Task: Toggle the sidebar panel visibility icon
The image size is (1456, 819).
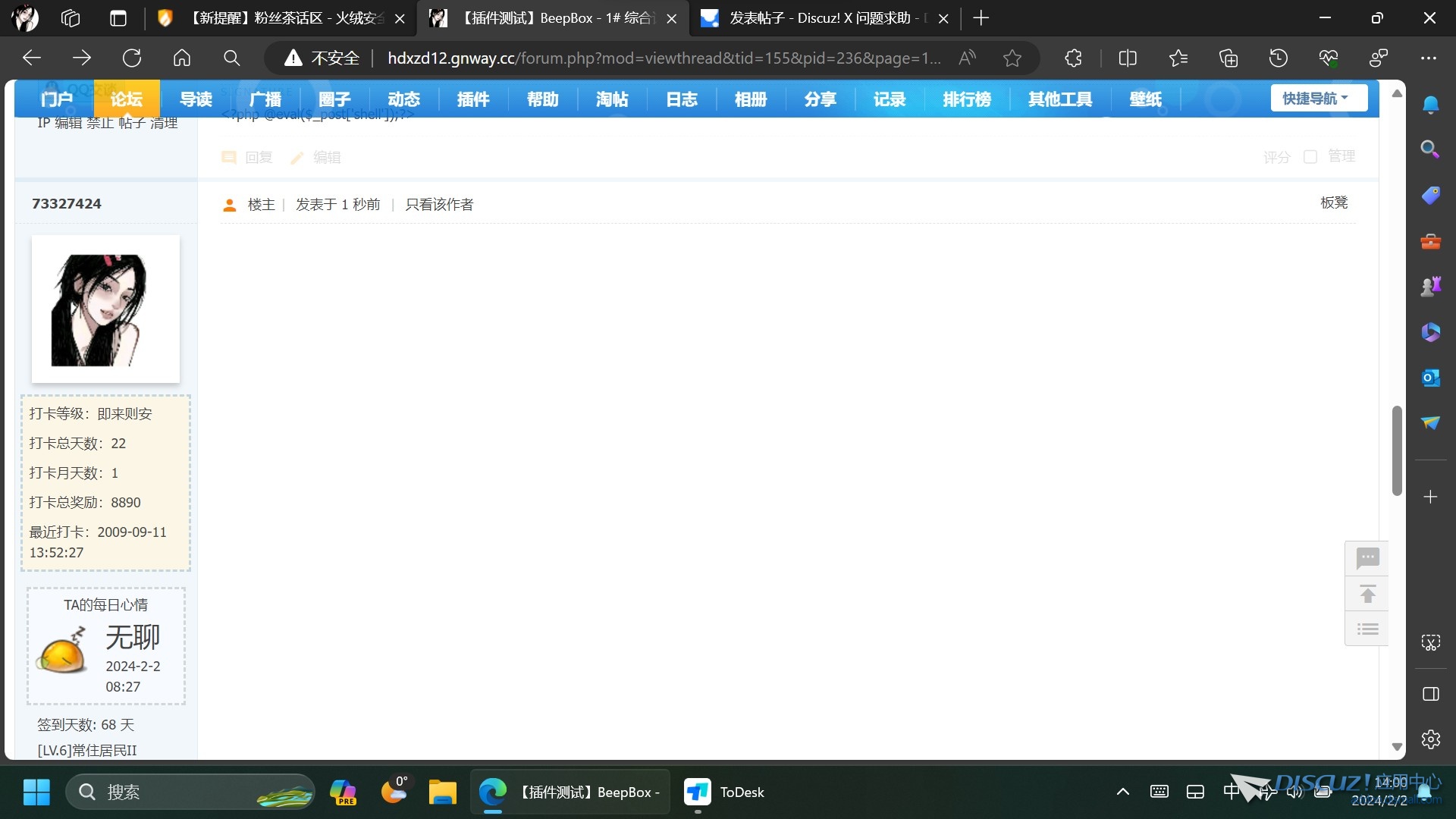Action: [1431, 694]
